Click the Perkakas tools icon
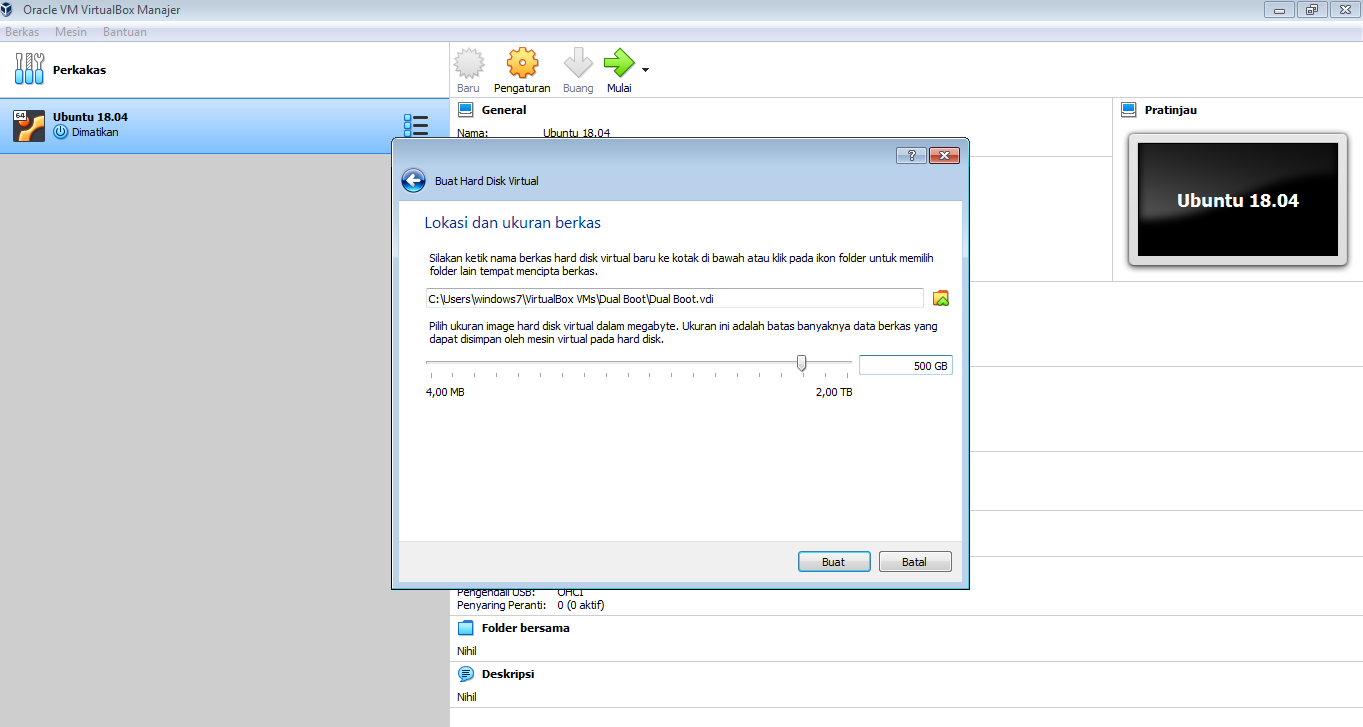Screen dimensions: 1363x727 coord(29,69)
